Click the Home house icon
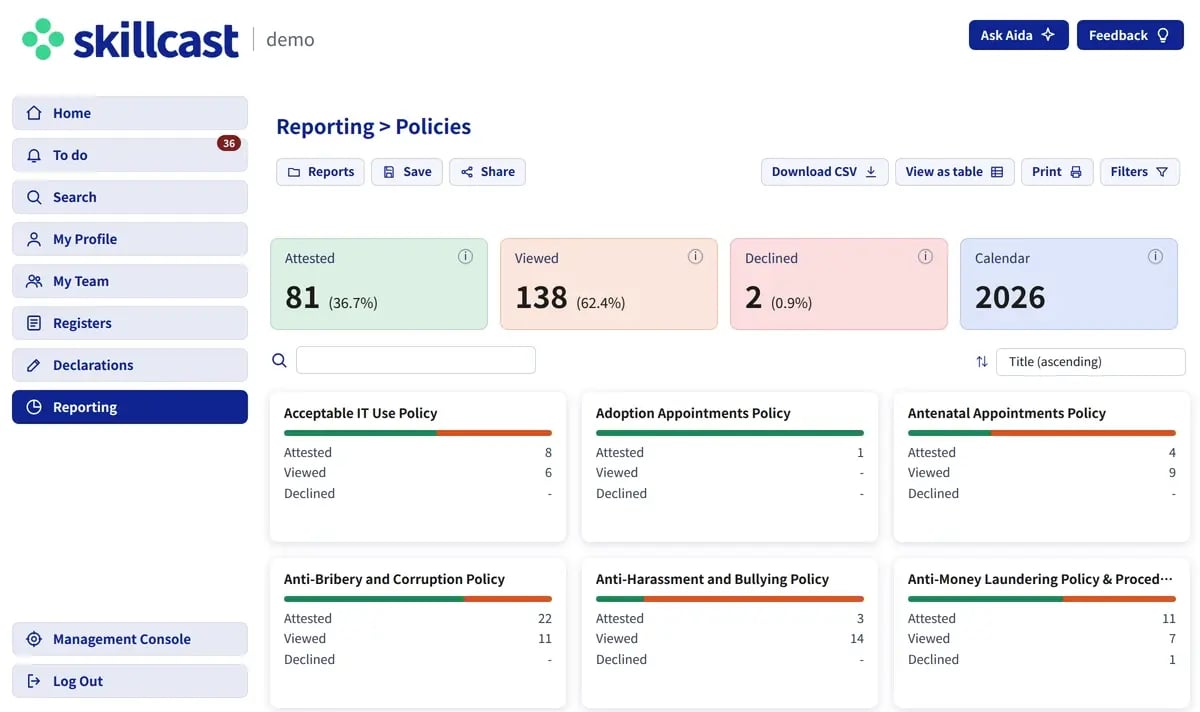Viewport: 1200px width, 712px height. tap(34, 113)
